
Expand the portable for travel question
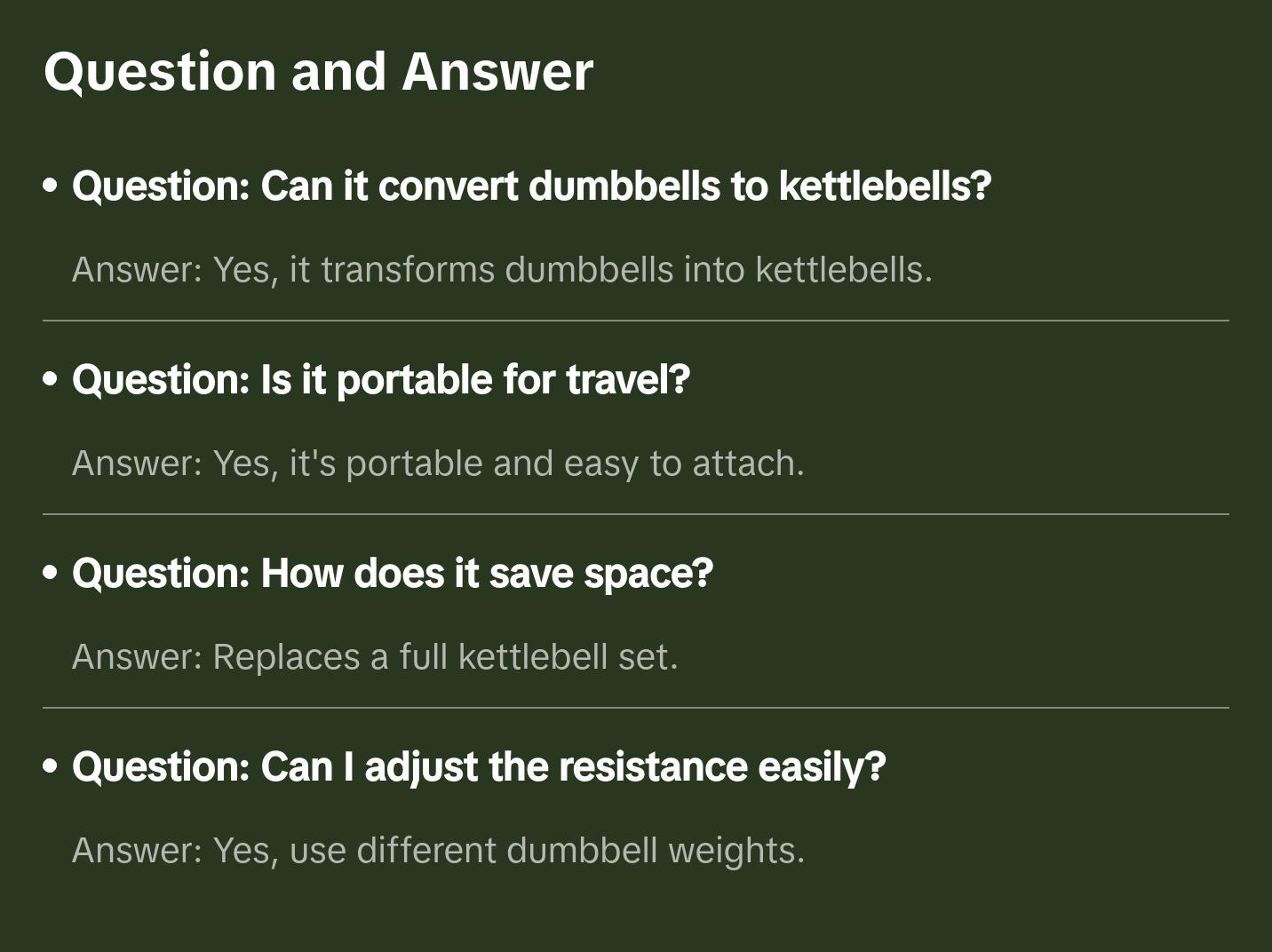381,379
